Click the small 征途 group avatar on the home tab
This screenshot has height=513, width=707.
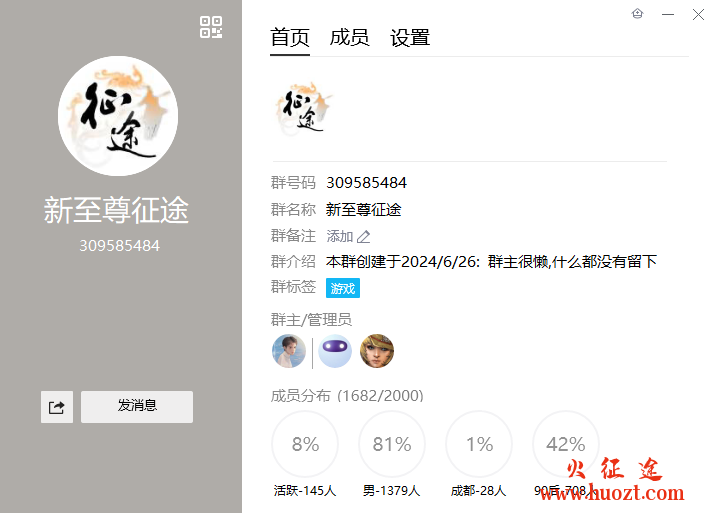303,108
